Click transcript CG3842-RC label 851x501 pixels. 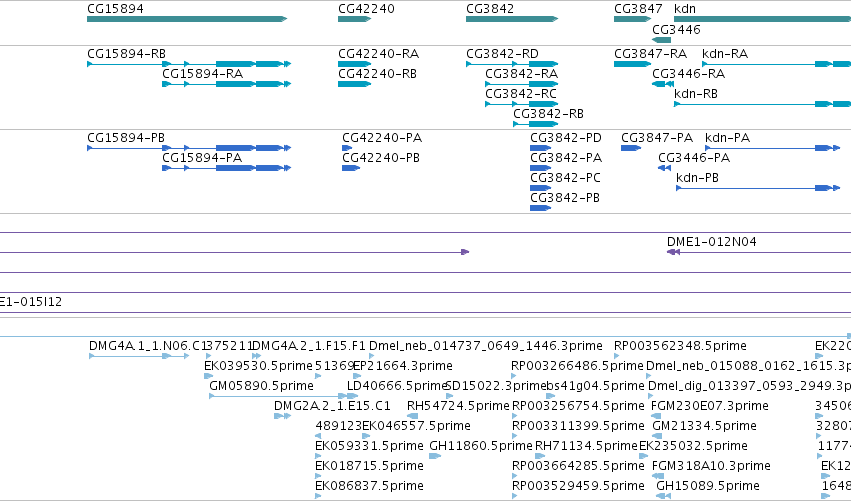pyautogui.click(x=521, y=94)
